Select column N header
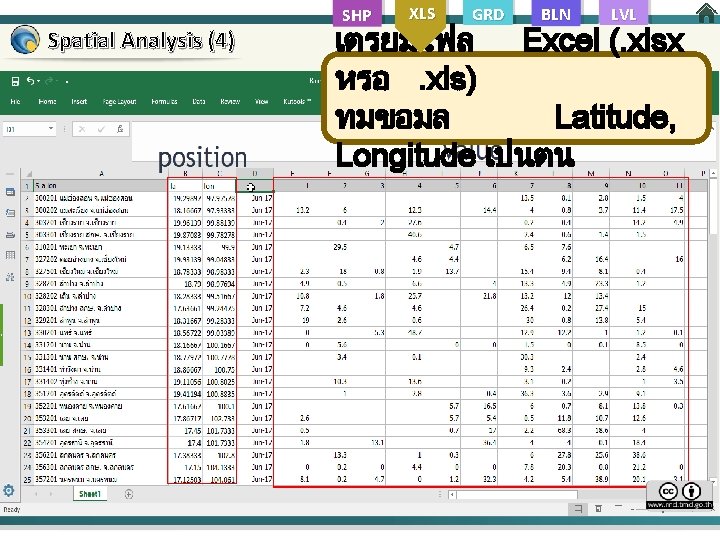This screenshot has height=540, width=720. 628,174
